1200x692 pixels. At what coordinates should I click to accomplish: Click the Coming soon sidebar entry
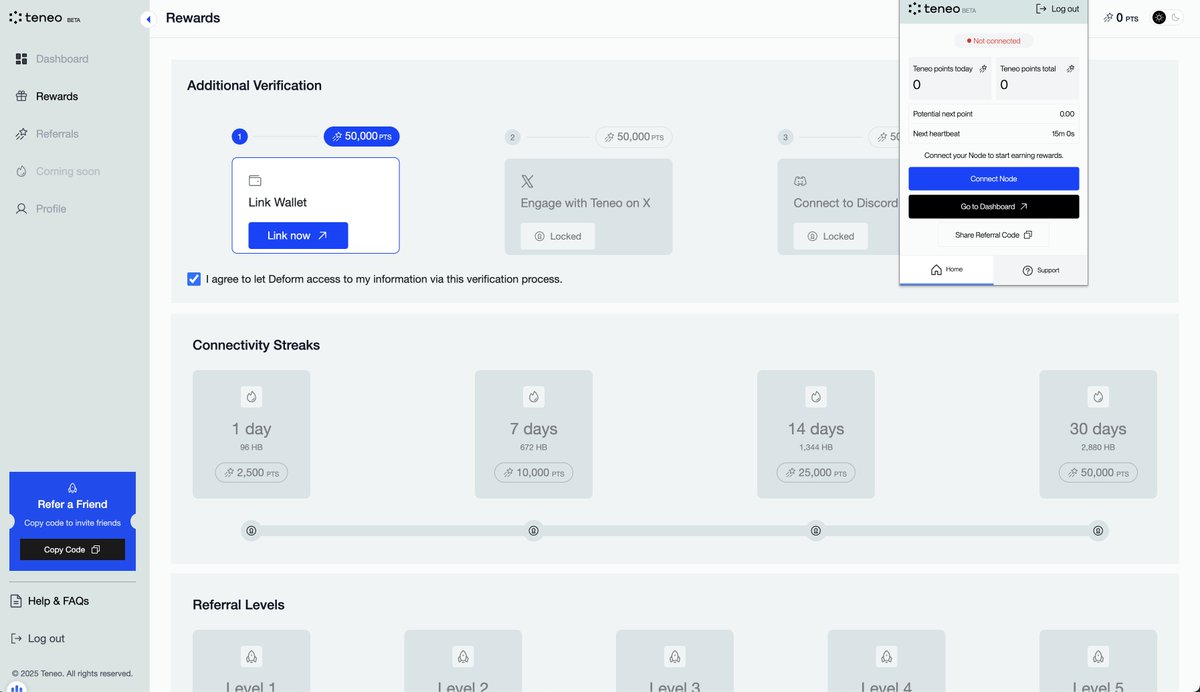click(x=58, y=171)
